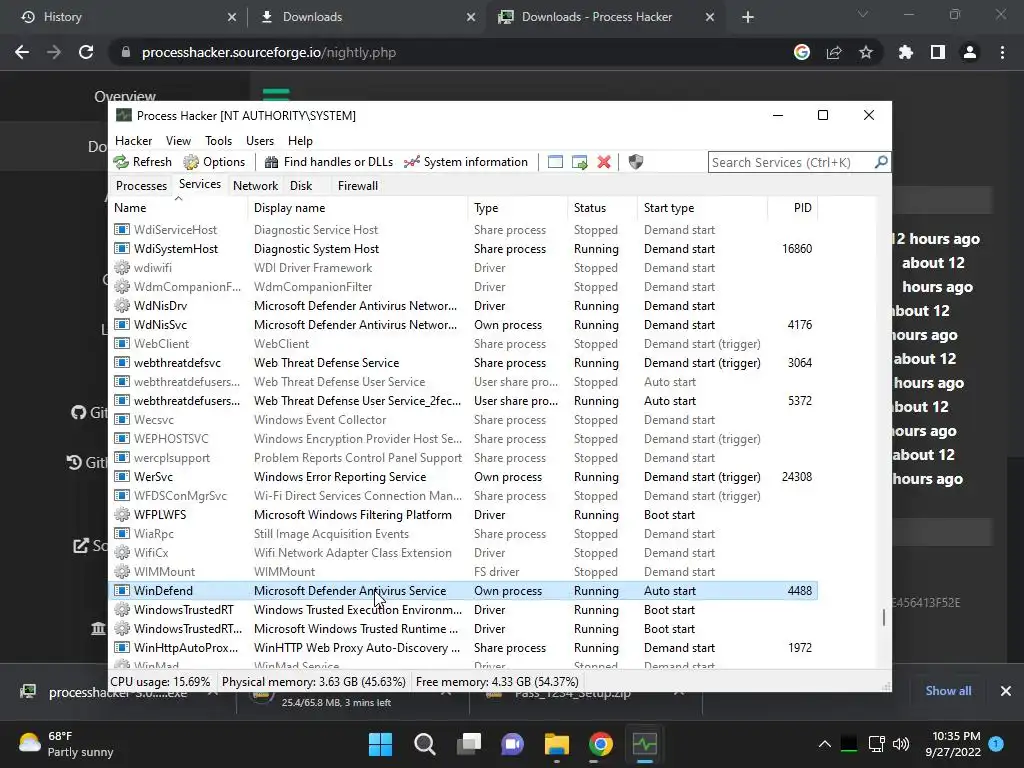Select the WdNisSvc service row

click(x=463, y=325)
